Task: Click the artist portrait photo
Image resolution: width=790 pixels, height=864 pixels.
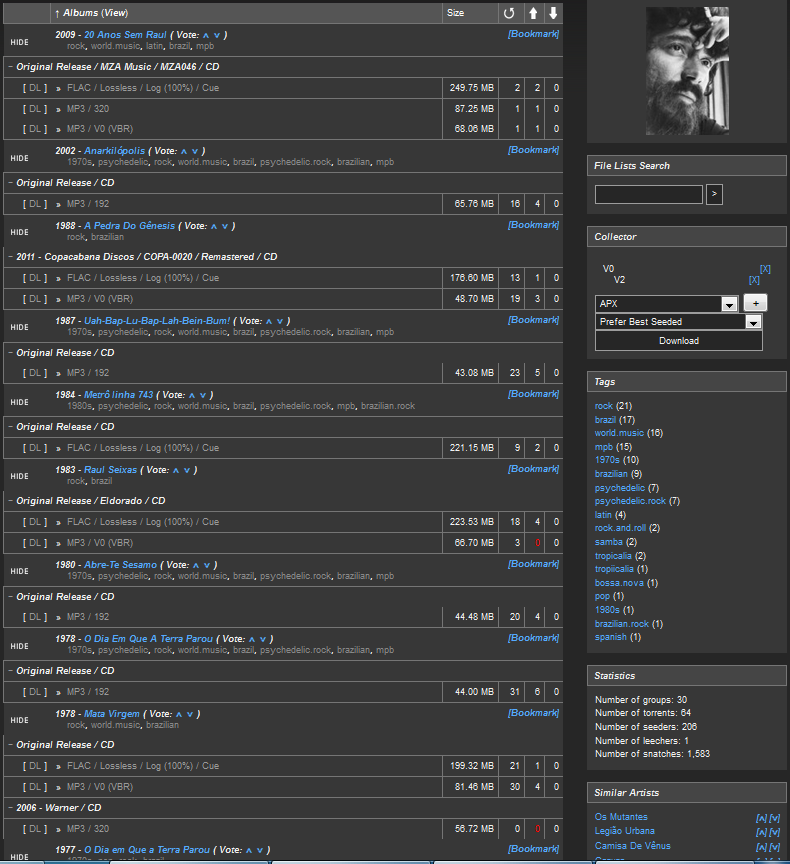Action: 687,71
